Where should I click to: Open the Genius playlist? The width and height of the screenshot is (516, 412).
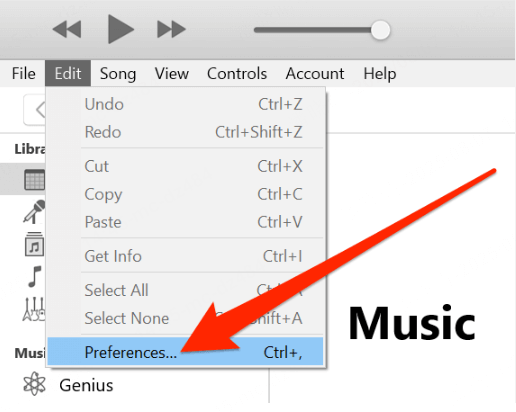(86, 386)
